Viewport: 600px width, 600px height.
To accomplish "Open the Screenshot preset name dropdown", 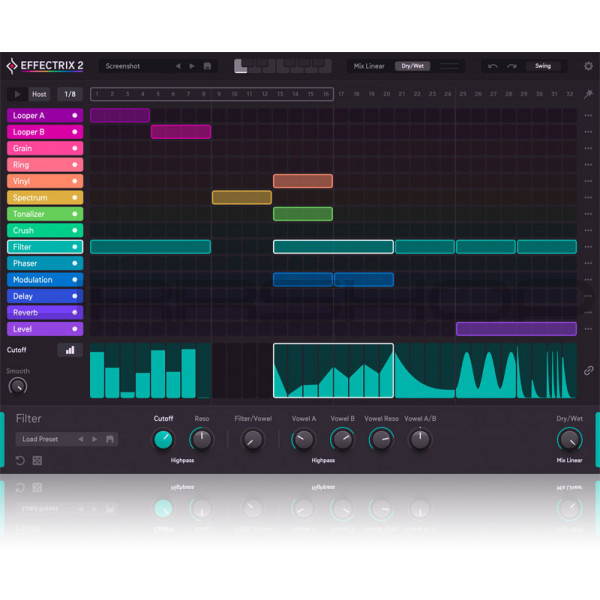I will (135, 66).
